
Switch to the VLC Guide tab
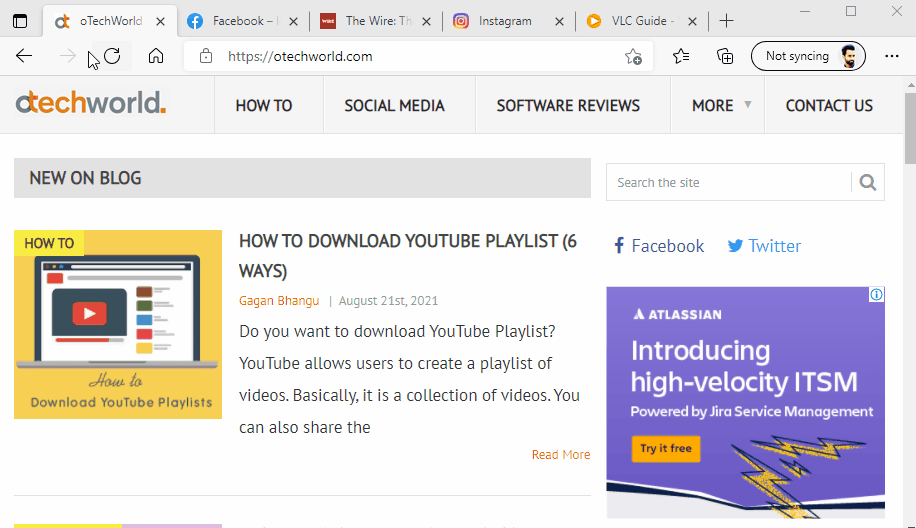point(641,21)
